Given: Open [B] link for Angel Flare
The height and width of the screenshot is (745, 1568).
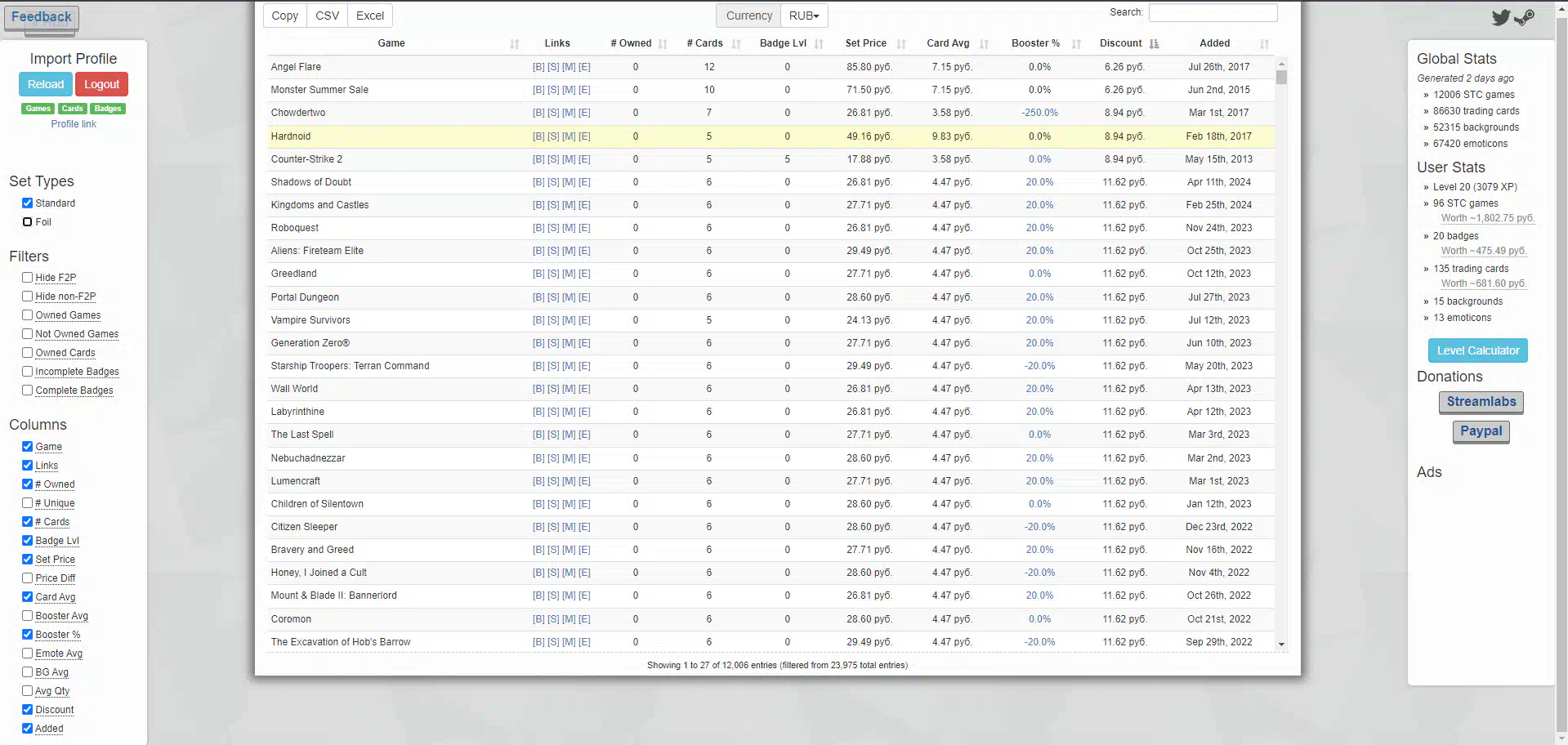Looking at the screenshot, I should [x=538, y=67].
